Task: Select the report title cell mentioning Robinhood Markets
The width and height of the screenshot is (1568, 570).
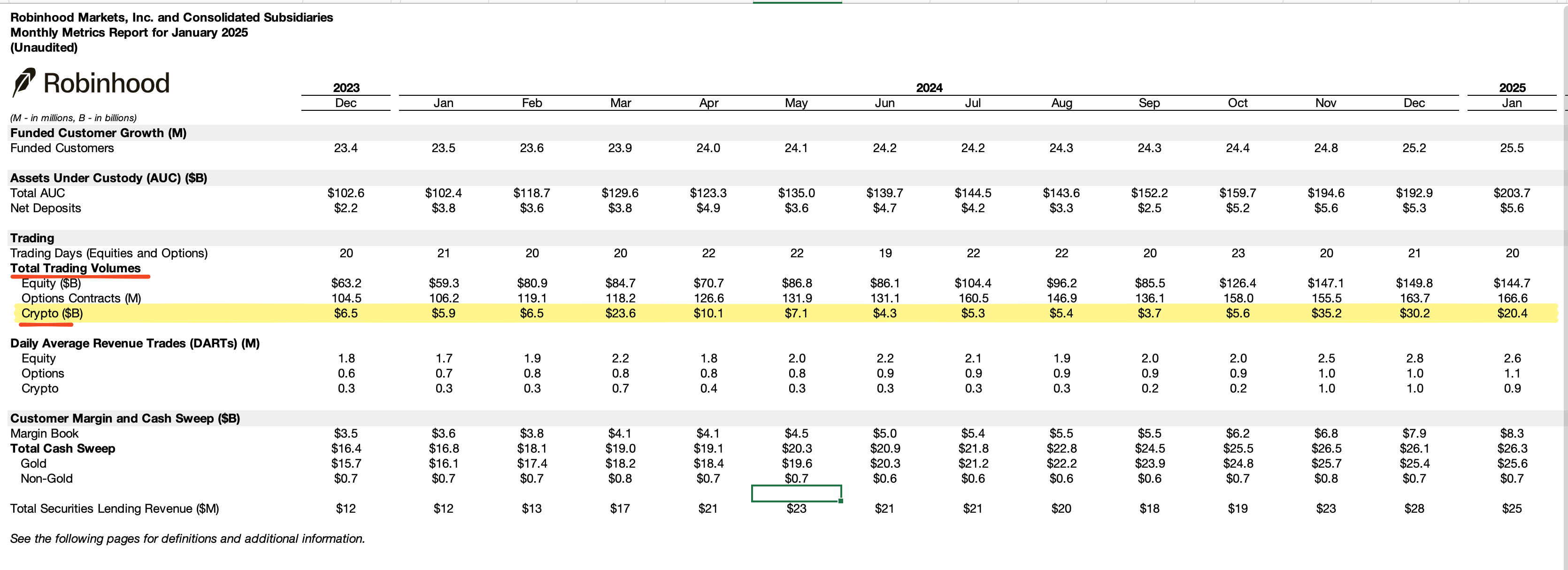Action: (x=172, y=18)
